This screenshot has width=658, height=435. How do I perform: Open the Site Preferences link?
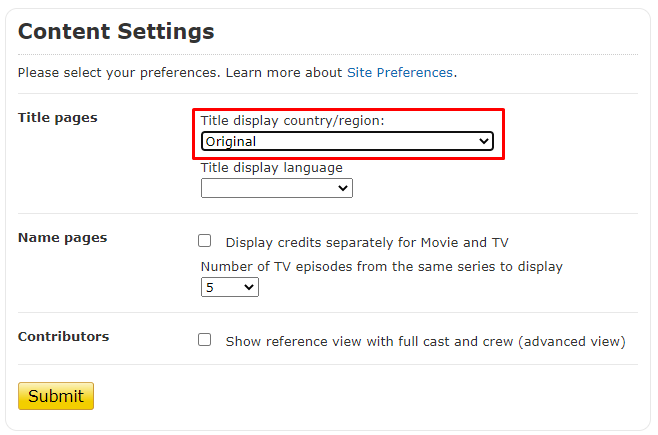pyautogui.click(x=399, y=73)
